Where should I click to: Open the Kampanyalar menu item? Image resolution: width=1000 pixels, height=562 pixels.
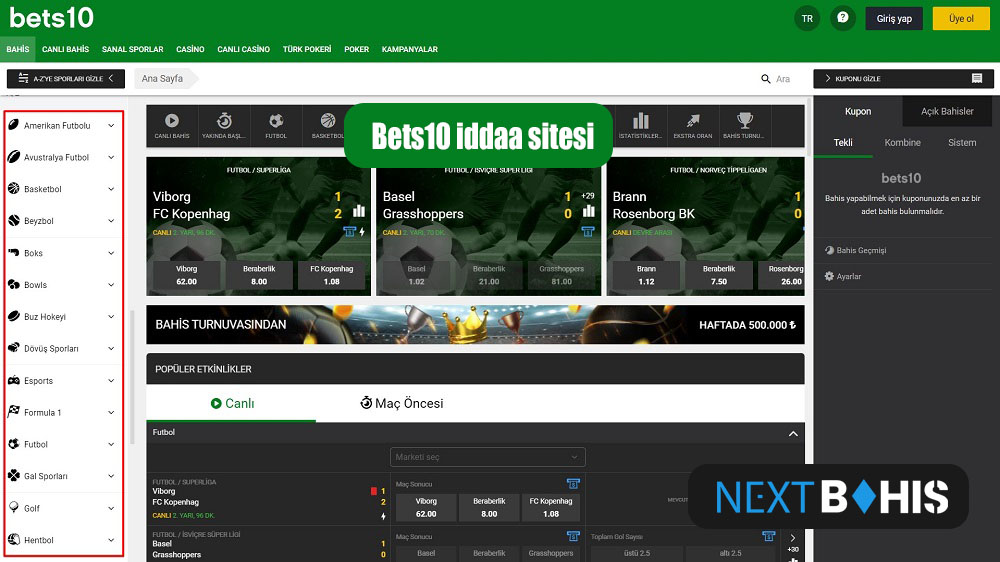[x=409, y=49]
